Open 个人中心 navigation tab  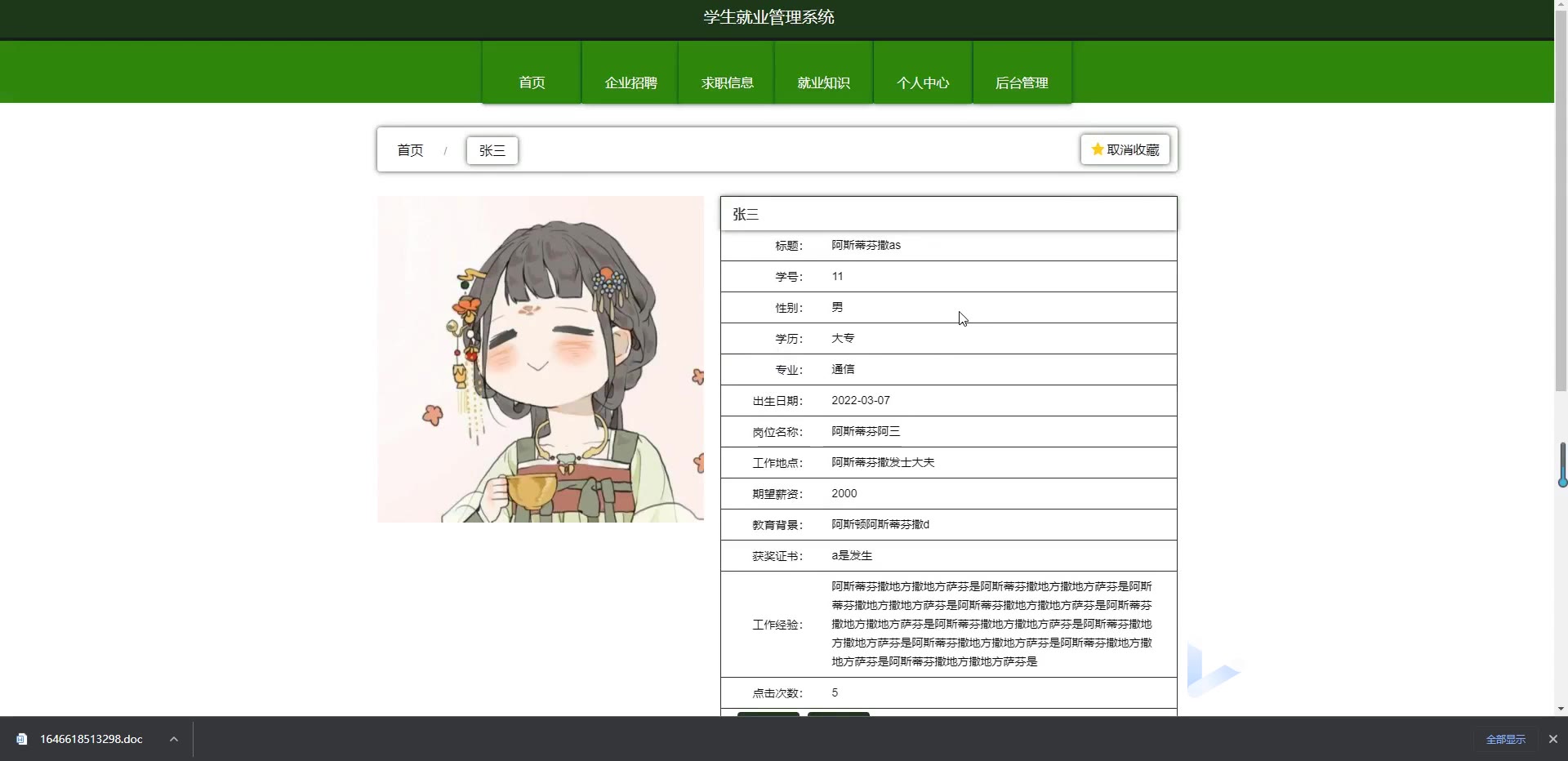pos(923,73)
